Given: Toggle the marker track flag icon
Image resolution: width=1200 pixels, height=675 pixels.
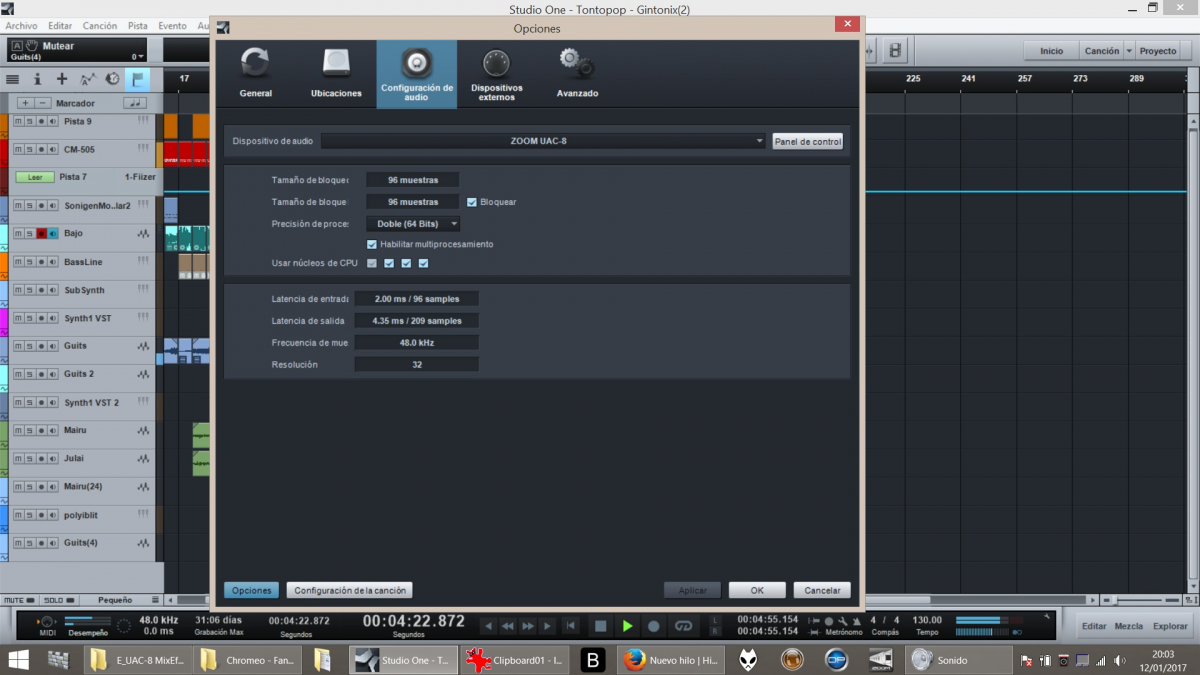Looking at the screenshot, I should (138, 79).
